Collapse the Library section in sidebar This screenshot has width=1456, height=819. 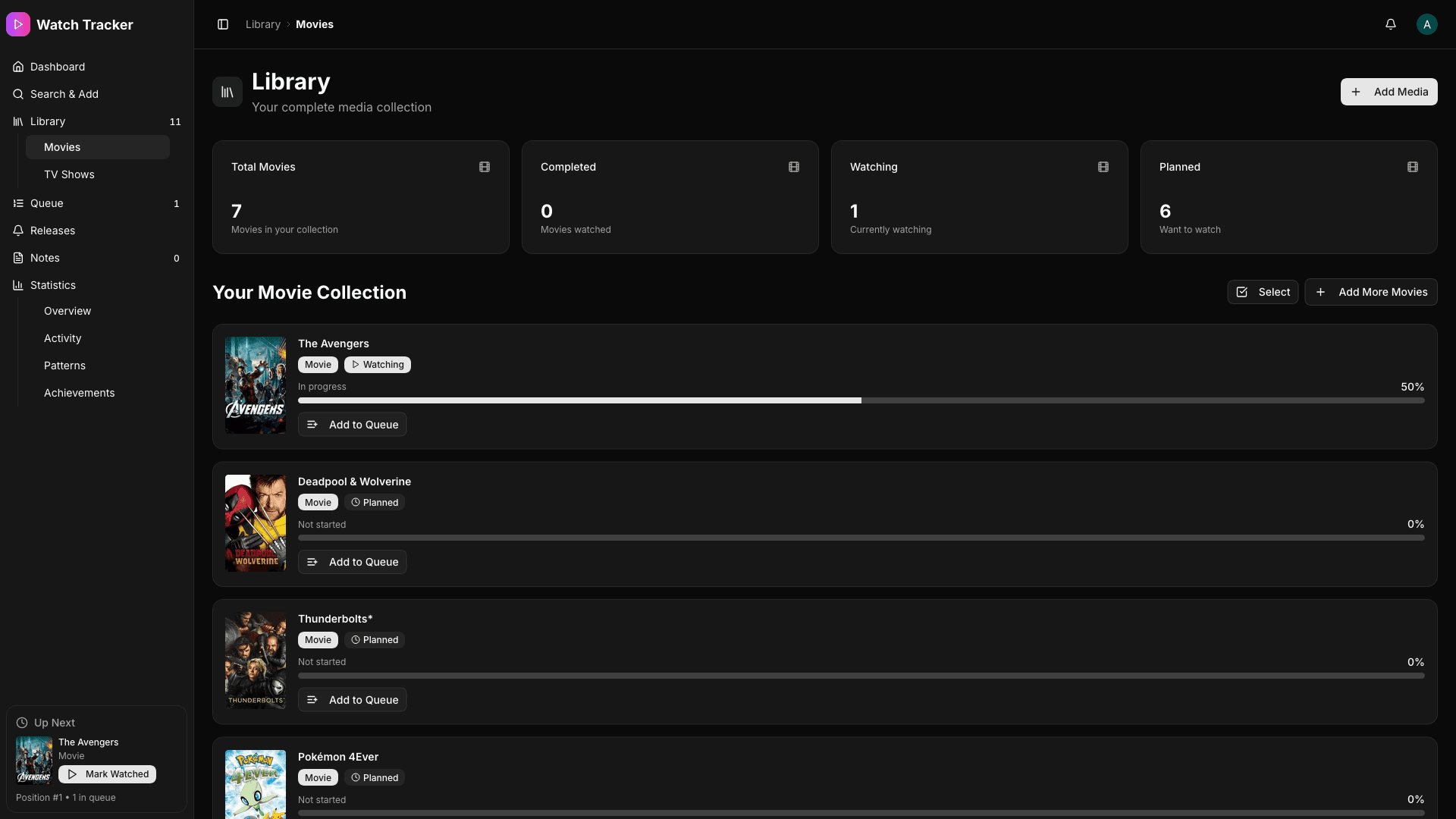[x=97, y=121]
